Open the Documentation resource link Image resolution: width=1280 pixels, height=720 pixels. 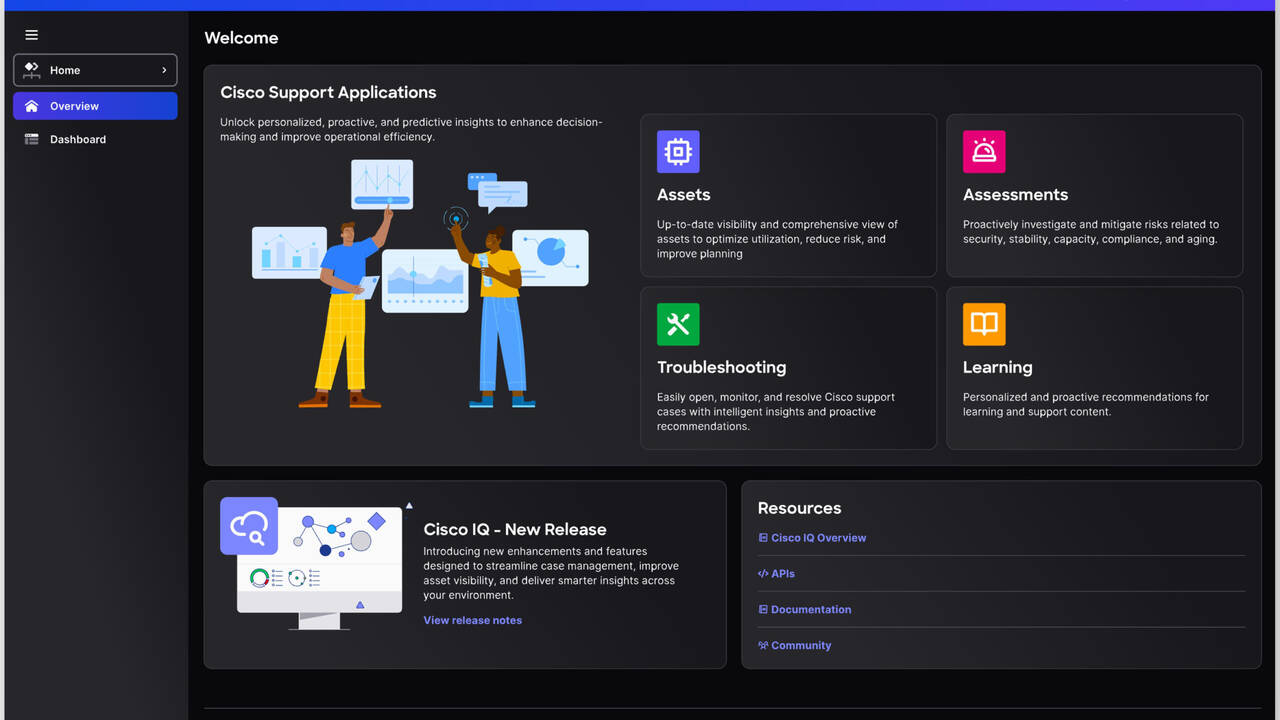(810, 610)
